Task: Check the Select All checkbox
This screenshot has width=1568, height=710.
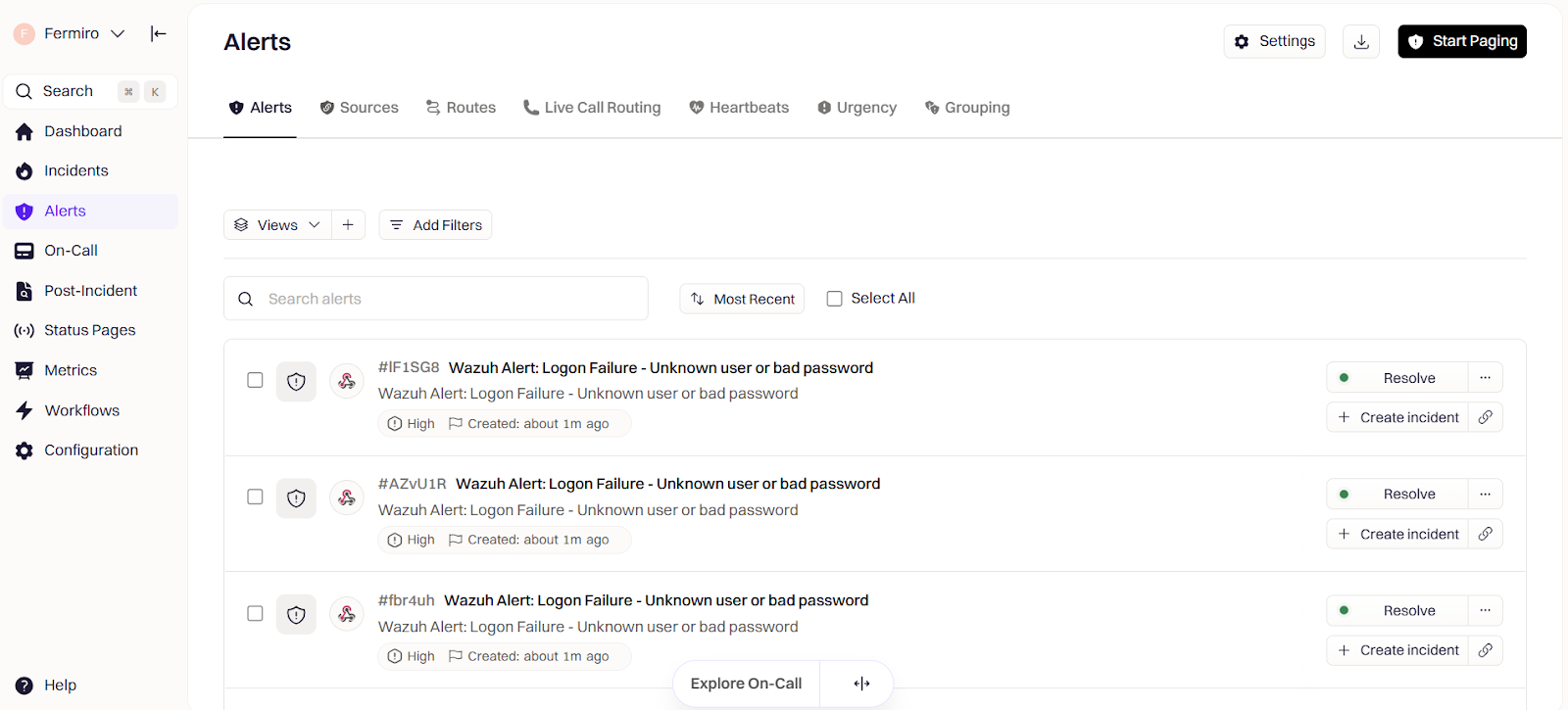Action: pos(835,299)
